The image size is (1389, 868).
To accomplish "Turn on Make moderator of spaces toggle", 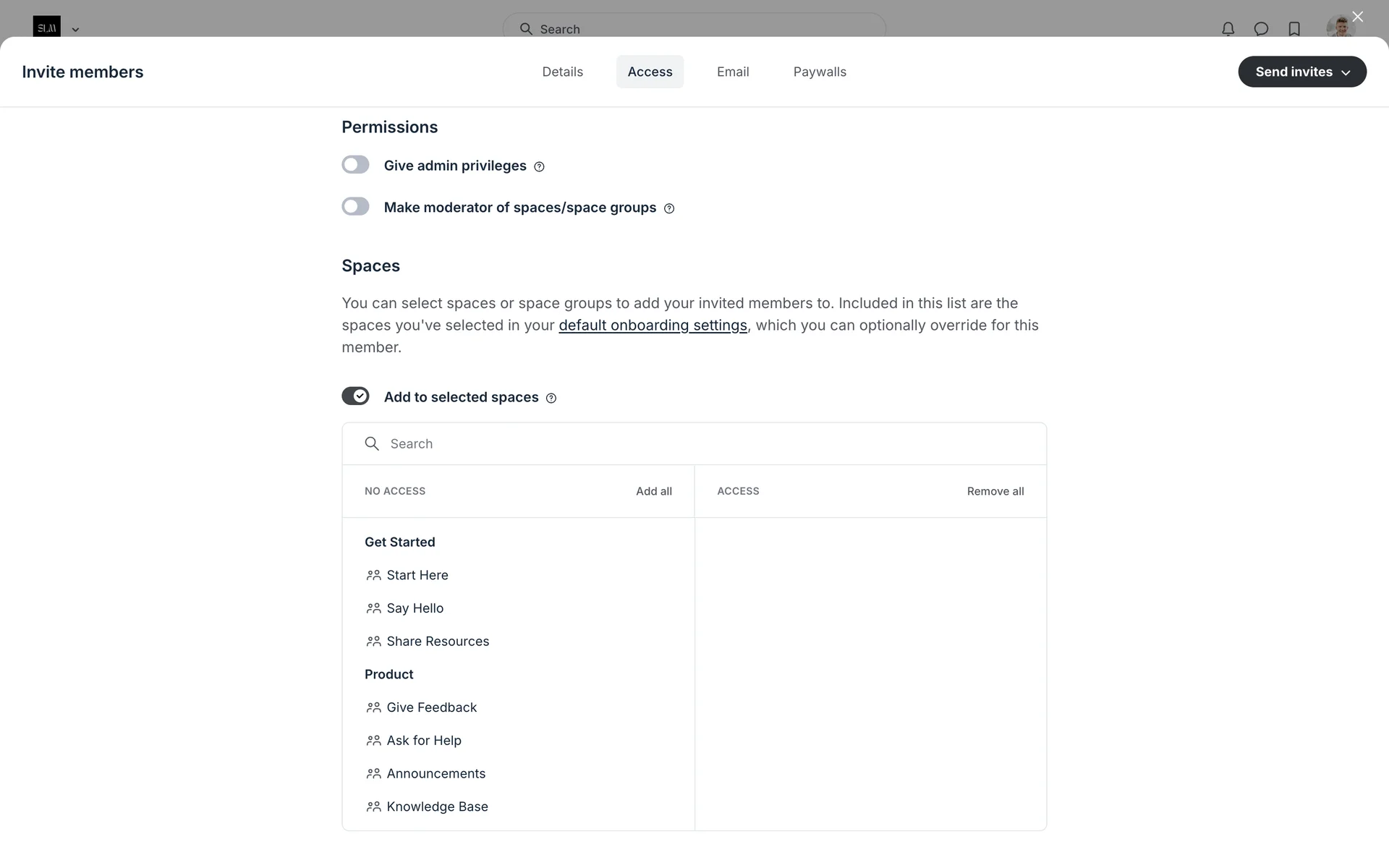I will coord(355,207).
